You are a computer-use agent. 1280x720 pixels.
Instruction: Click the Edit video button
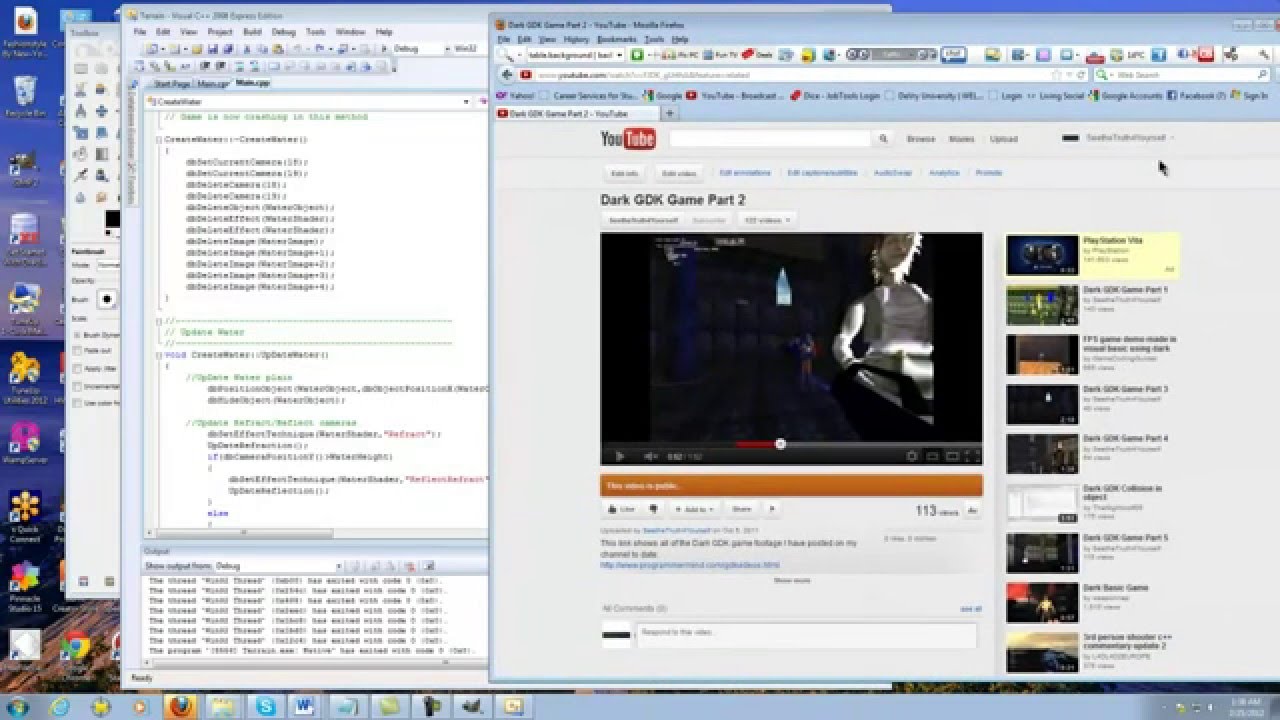[679, 173]
